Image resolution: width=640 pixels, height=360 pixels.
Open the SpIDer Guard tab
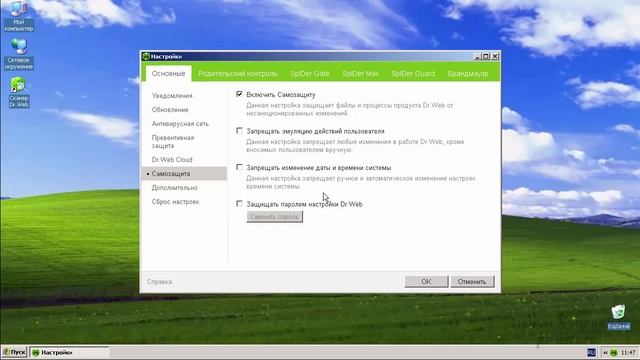(413, 73)
